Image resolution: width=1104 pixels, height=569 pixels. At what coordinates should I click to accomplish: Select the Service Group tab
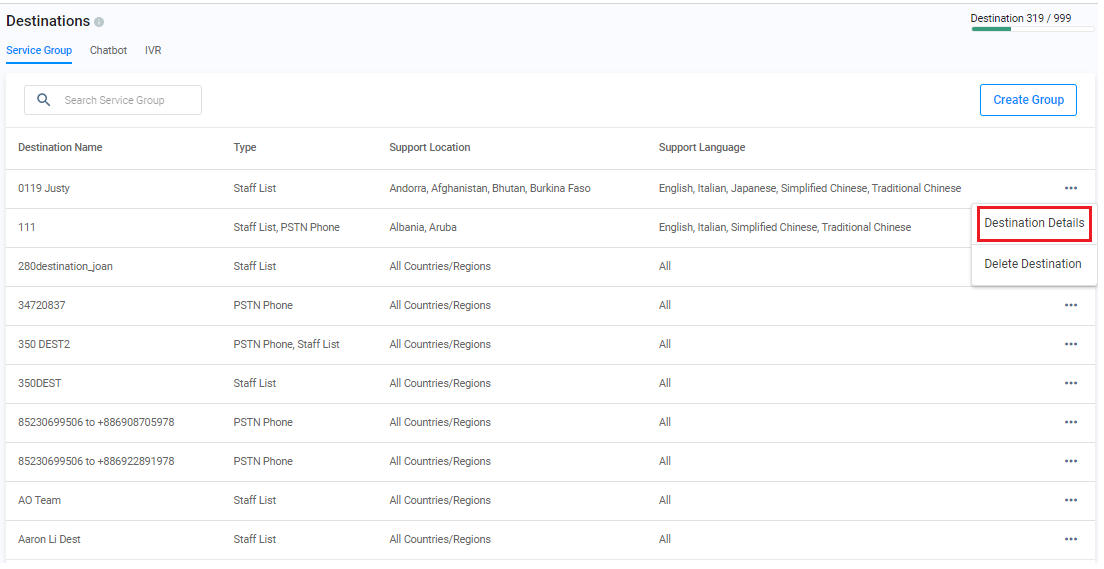tap(38, 50)
